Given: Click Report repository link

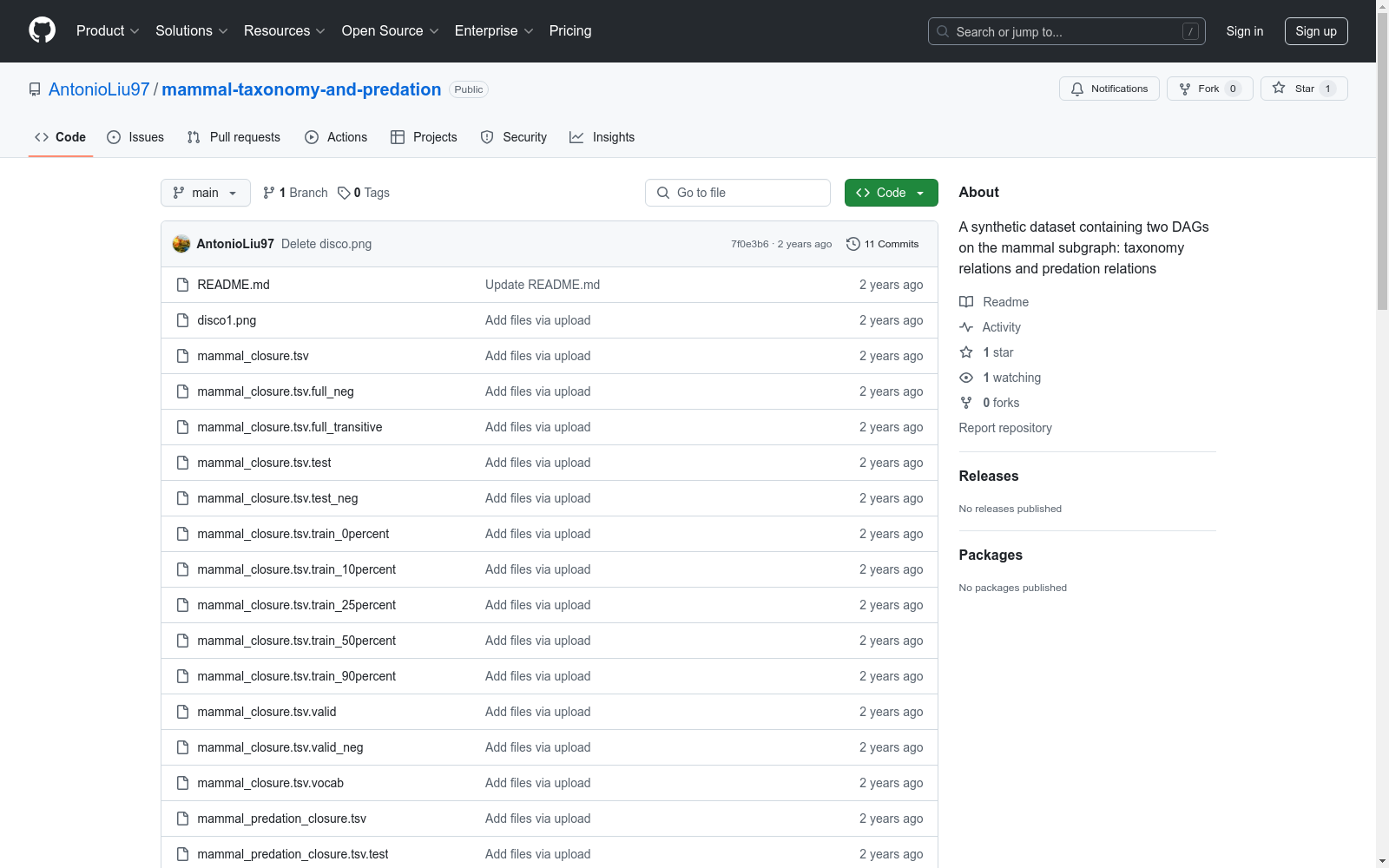Looking at the screenshot, I should [1005, 428].
